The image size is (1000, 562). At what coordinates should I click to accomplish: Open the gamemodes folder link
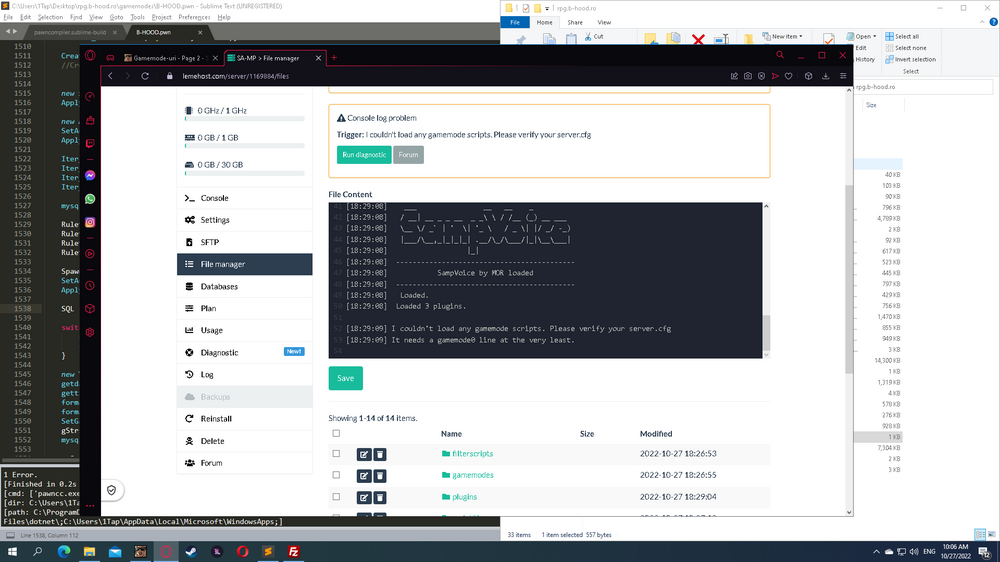(x=473, y=475)
